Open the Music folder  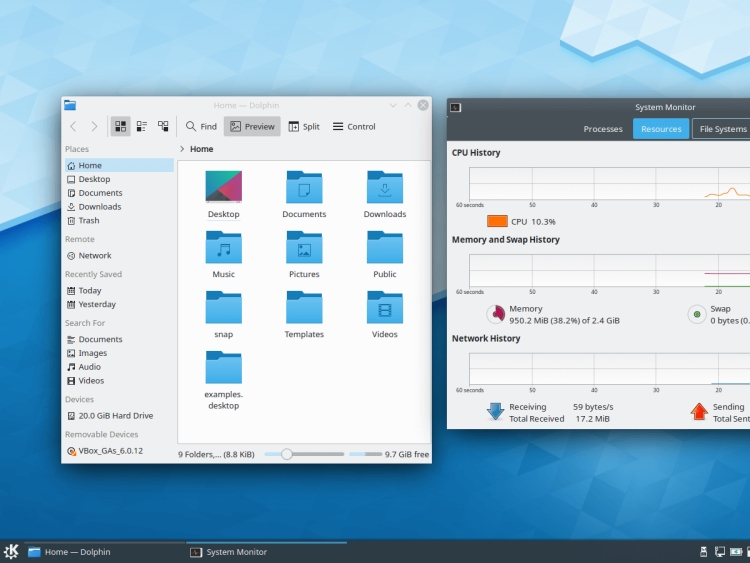pos(224,253)
